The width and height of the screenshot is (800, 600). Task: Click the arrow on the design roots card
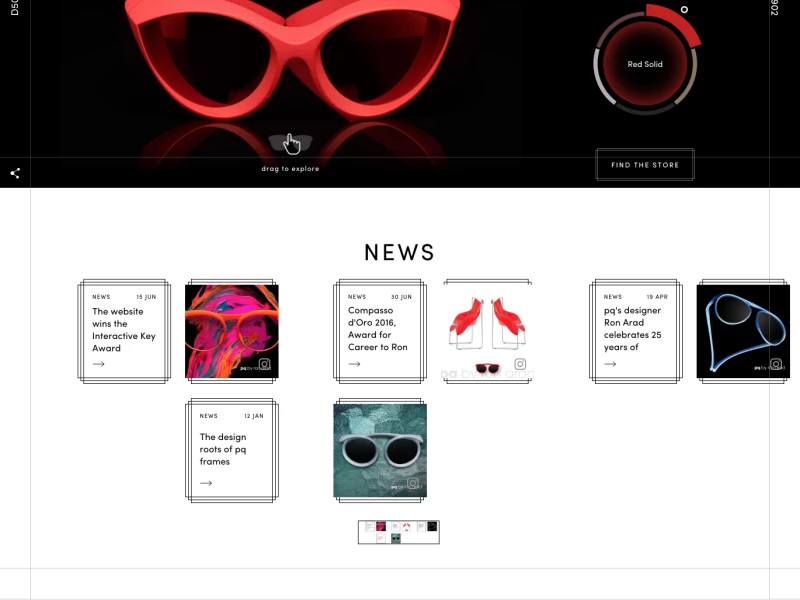(x=206, y=483)
